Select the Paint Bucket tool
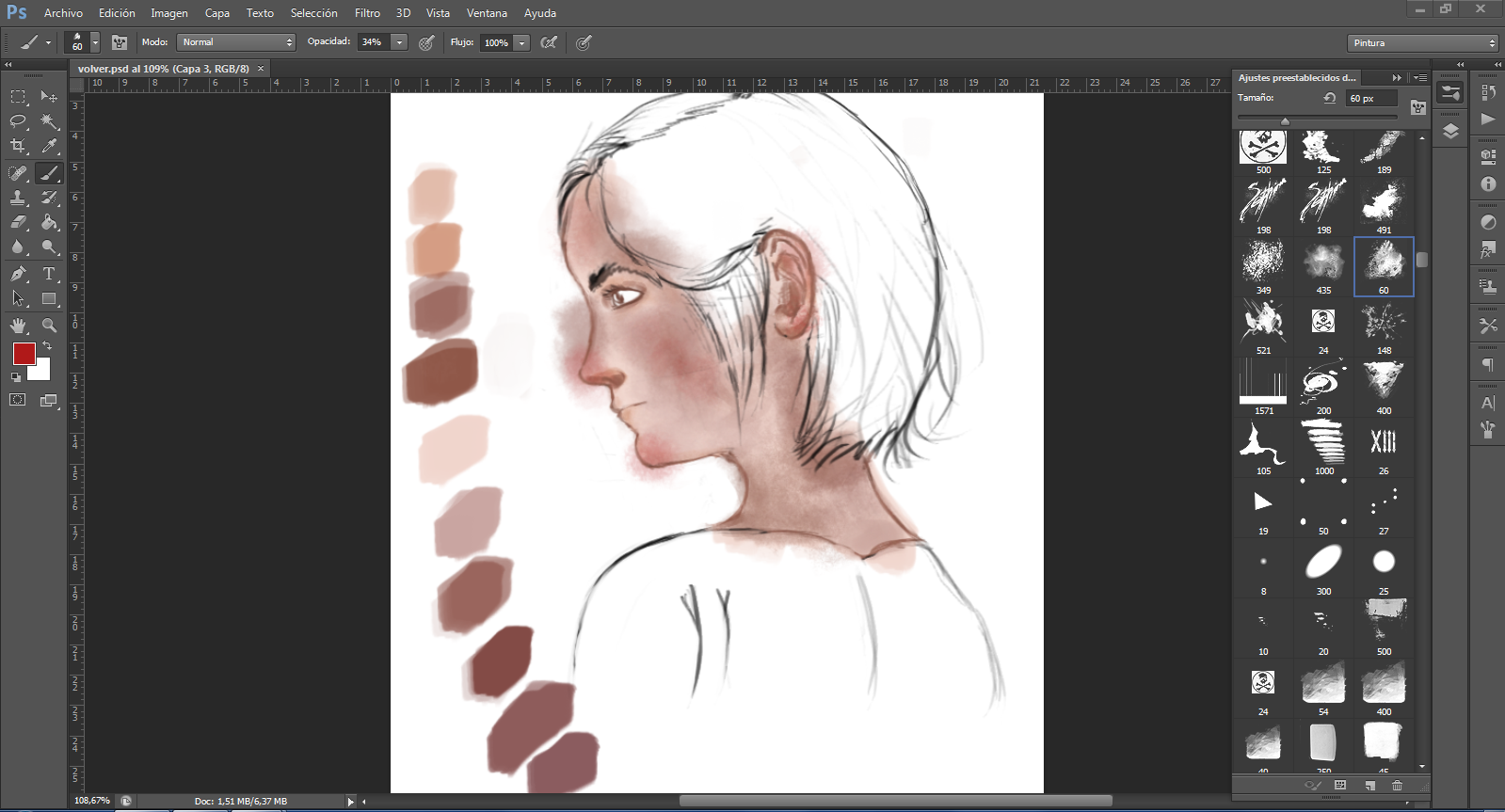This screenshot has width=1505, height=812. pyautogui.click(x=49, y=222)
